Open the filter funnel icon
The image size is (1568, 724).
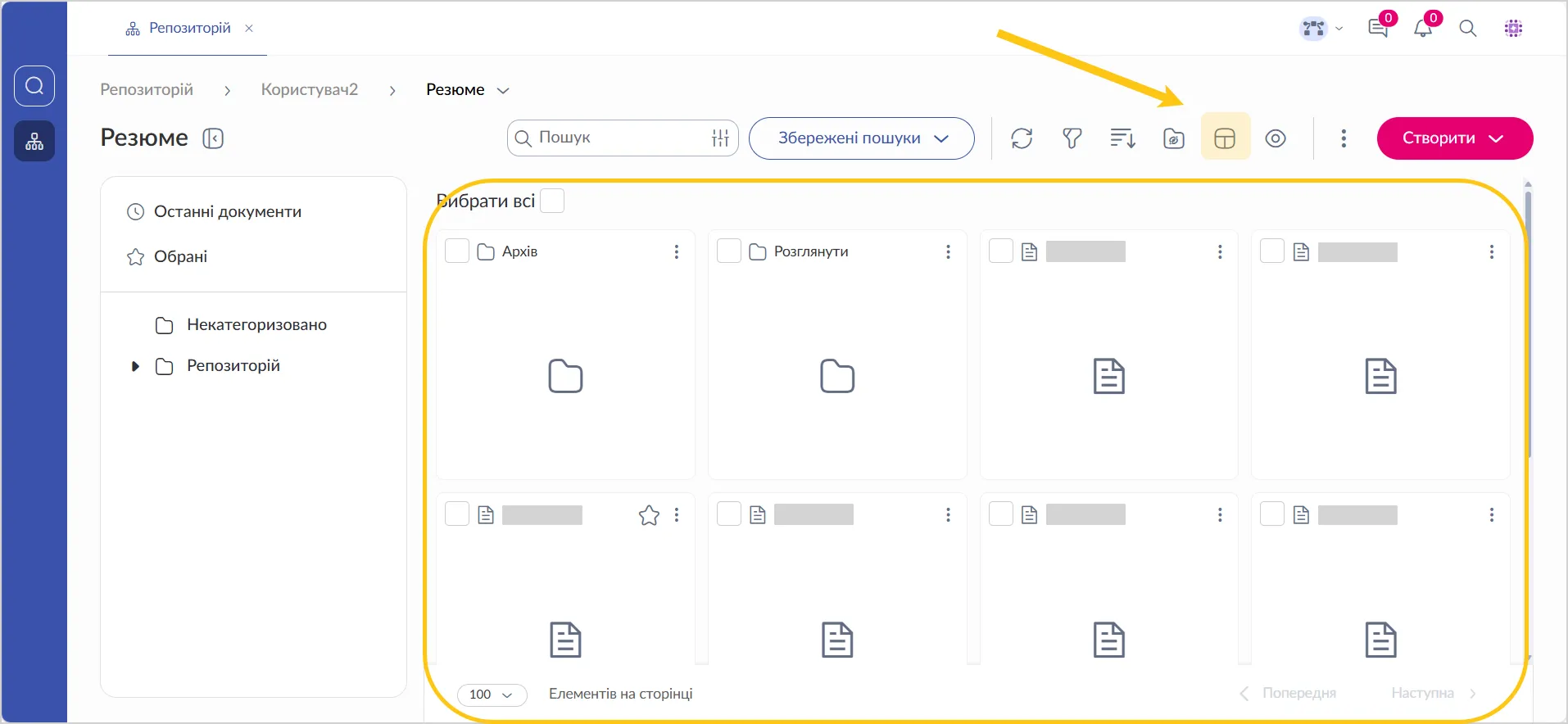coord(1072,138)
